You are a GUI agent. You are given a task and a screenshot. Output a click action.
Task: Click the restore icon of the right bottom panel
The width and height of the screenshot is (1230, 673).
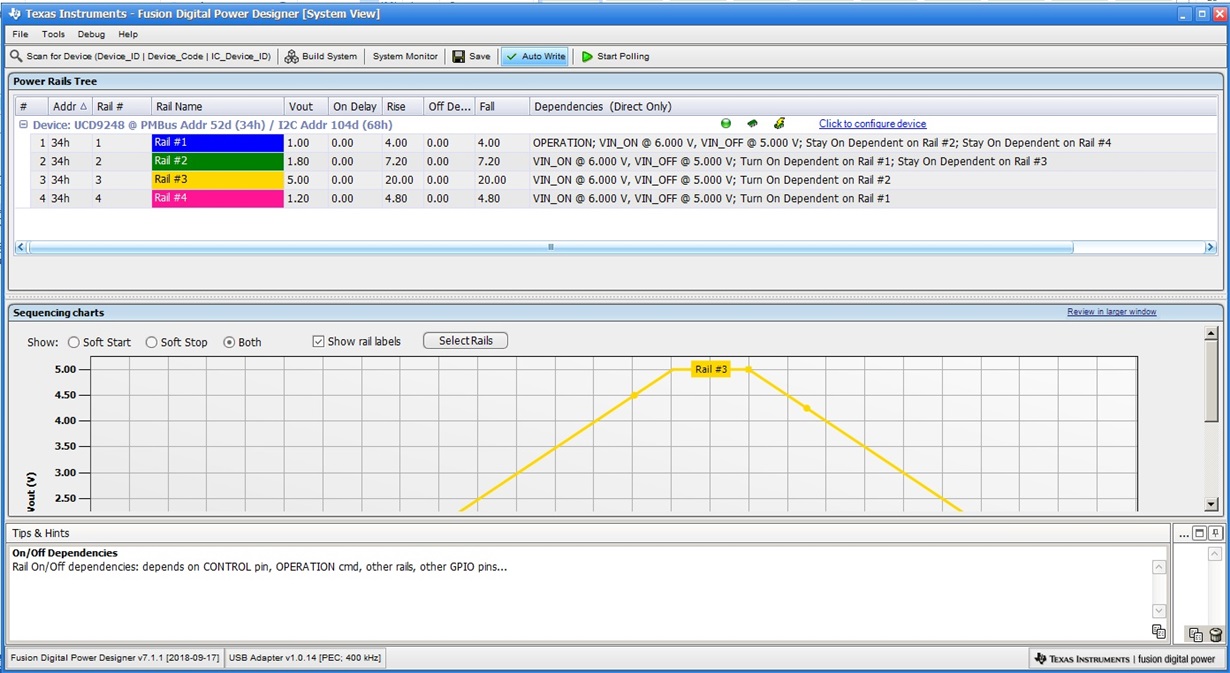point(1200,533)
